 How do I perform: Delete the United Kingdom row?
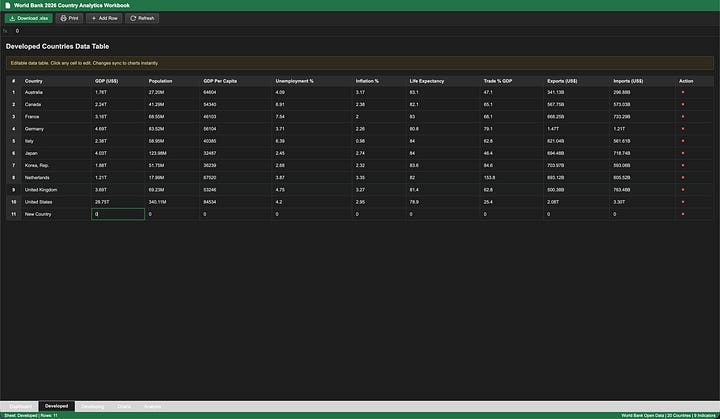pos(683,190)
